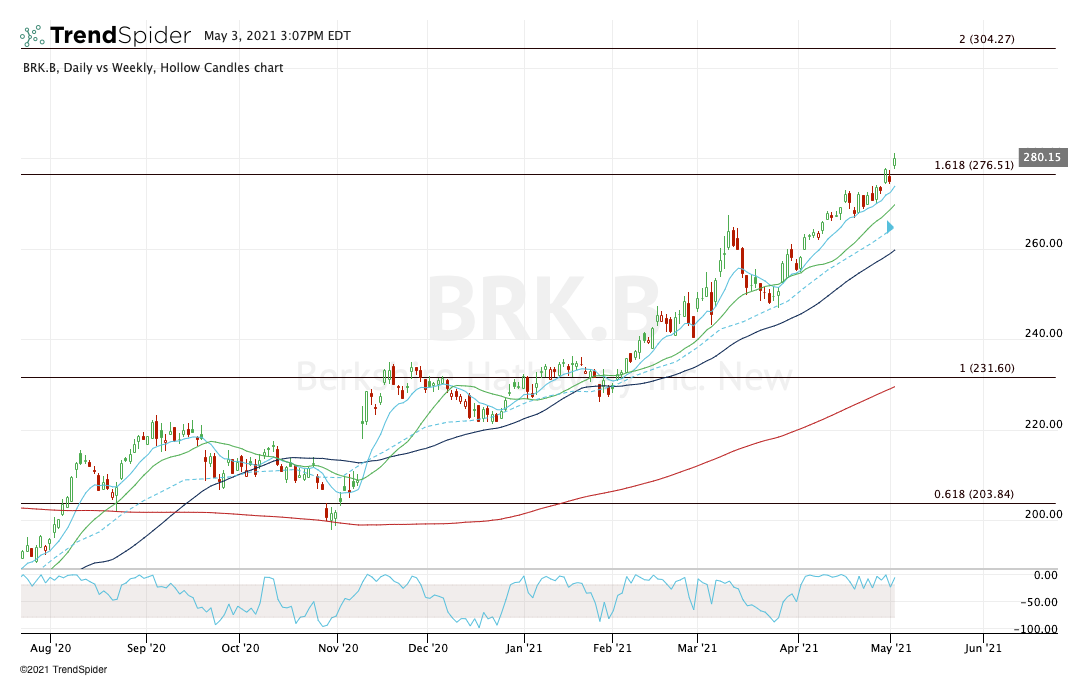Click the 260.00 price axis label
Viewport: 1088px width, 679px height.
click(1043, 243)
